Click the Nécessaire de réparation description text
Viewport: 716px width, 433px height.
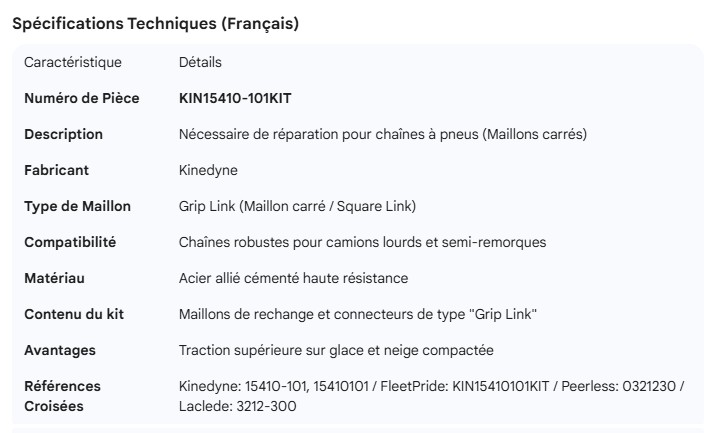380,134
